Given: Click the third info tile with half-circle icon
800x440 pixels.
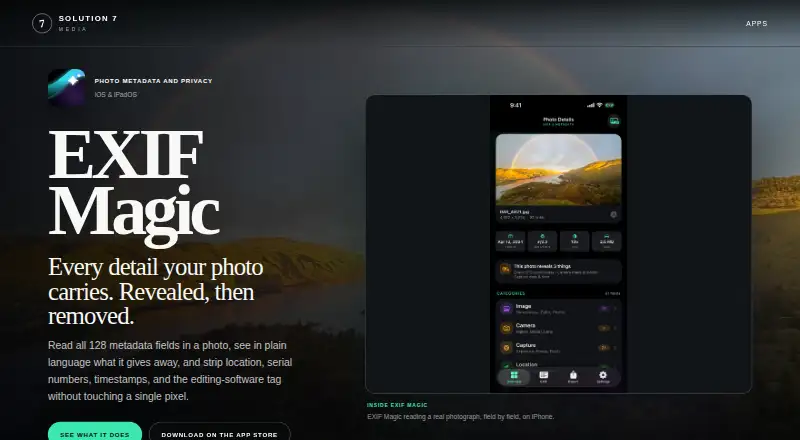Looking at the screenshot, I should [x=574, y=241].
